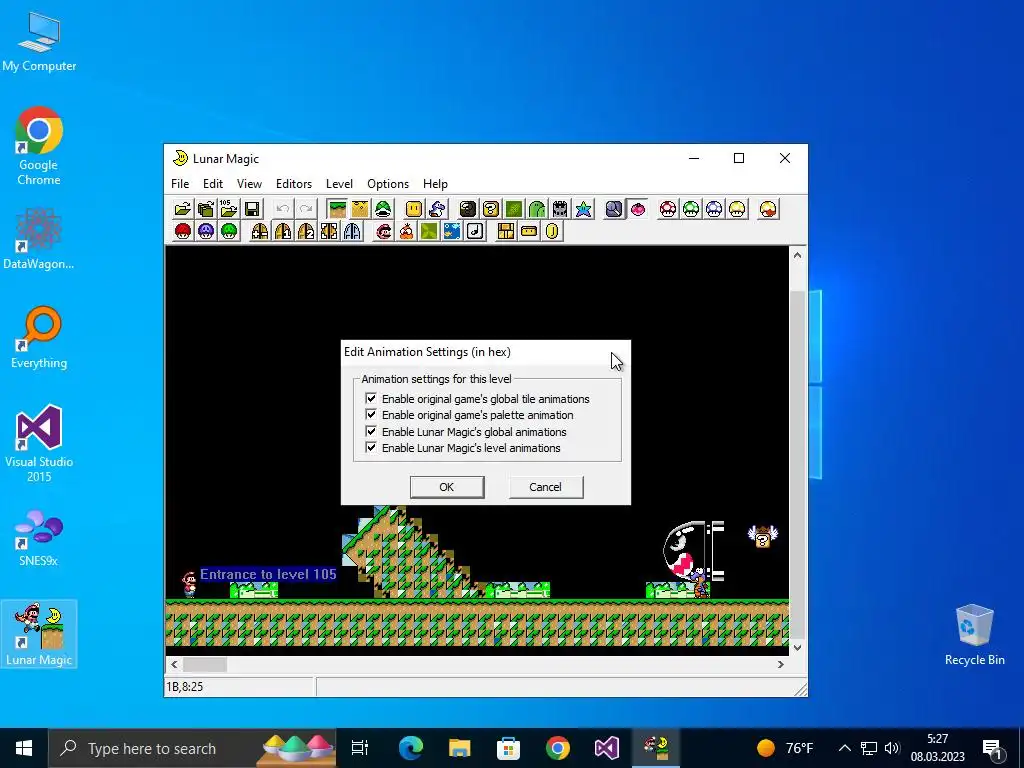Click the door icon labeled 1

point(283,231)
